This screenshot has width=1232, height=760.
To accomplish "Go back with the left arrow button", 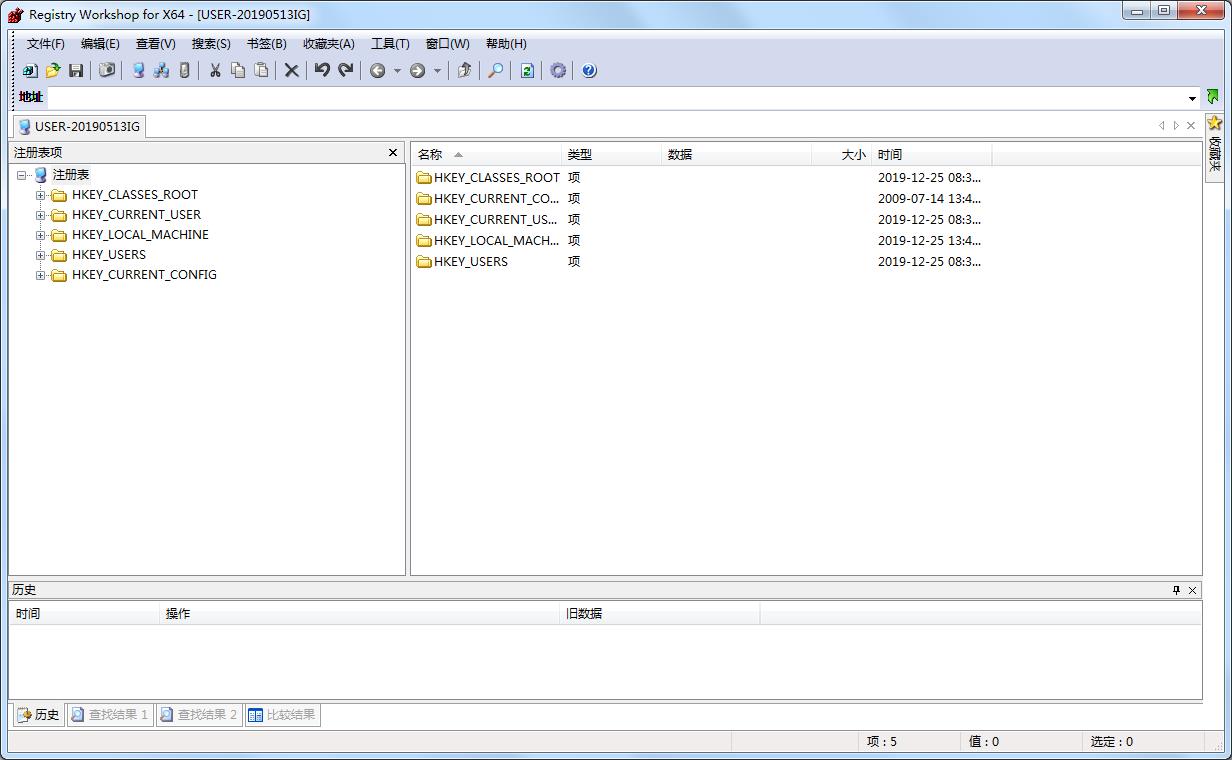I will point(378,71).
